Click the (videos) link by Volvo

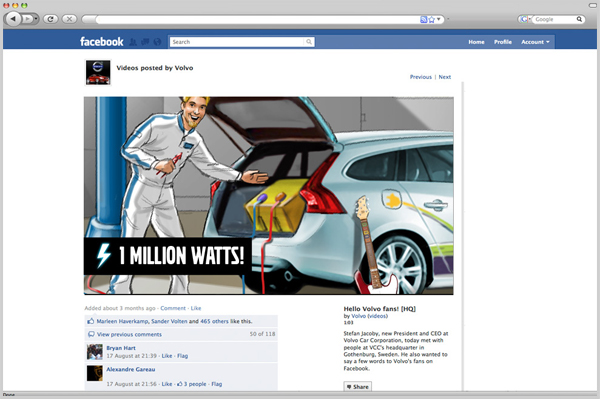pyautogui.click(x=378, y=316)
